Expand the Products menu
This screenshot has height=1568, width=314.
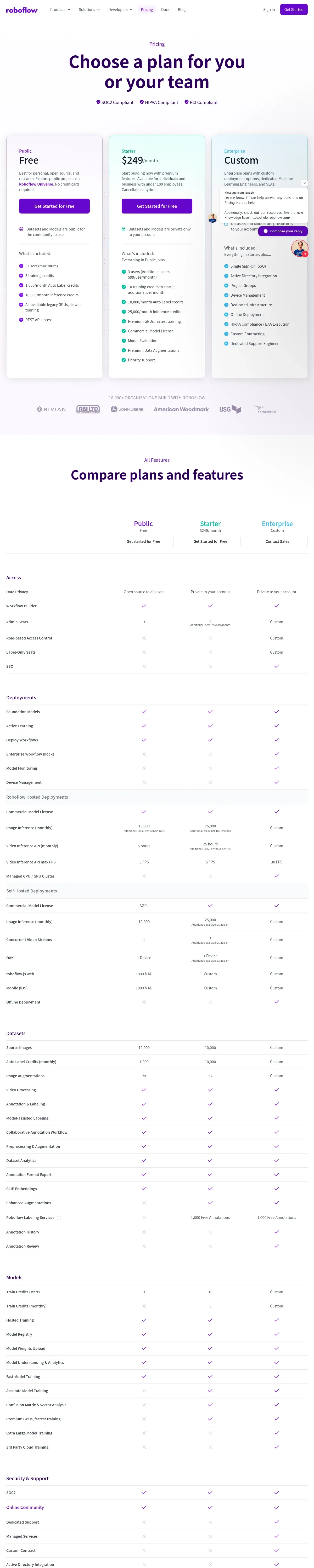[x=60, y=10]
